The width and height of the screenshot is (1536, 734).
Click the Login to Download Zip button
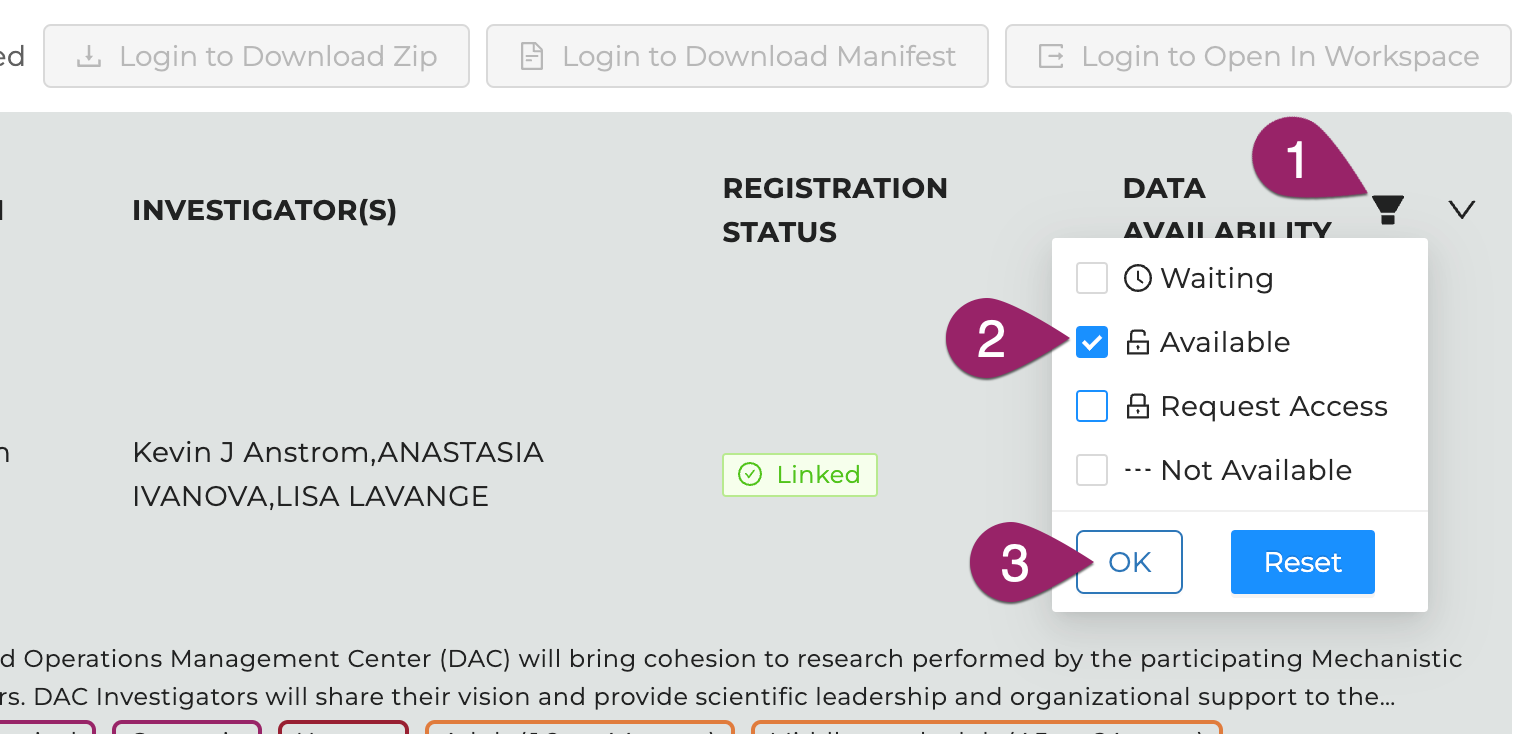pos(257,56)
